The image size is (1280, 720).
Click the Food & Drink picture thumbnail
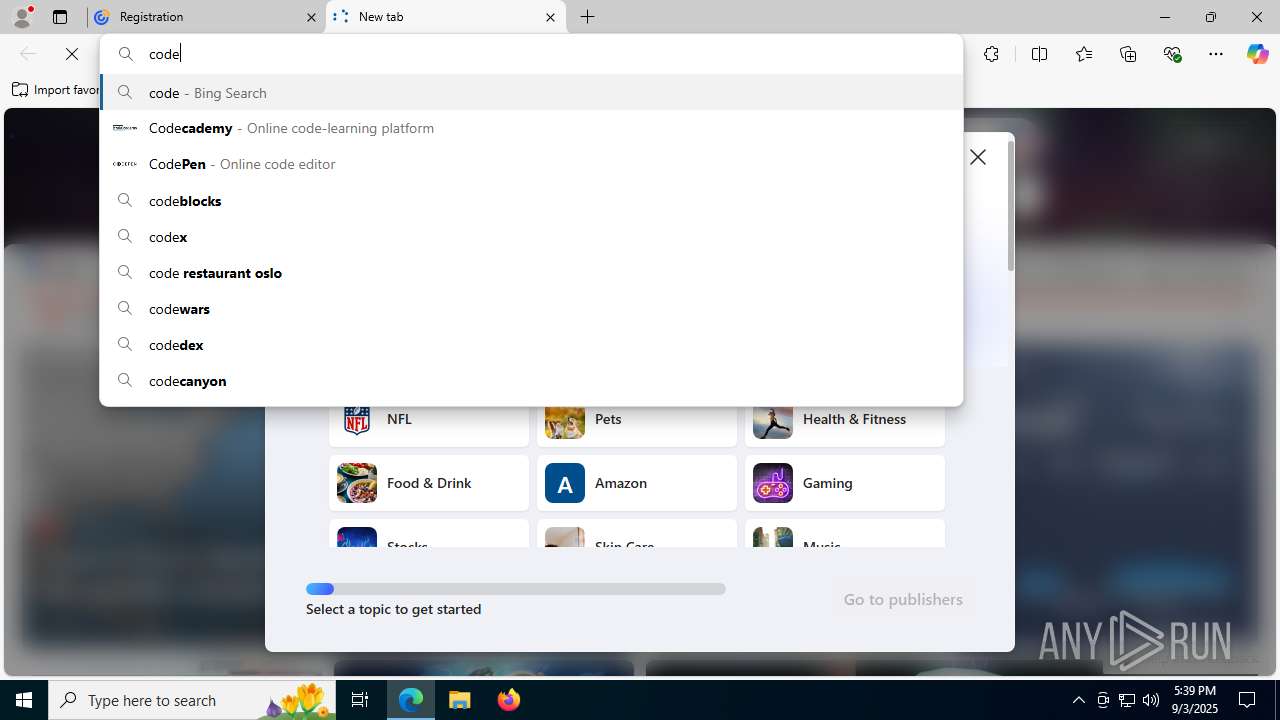click(357, 483)
